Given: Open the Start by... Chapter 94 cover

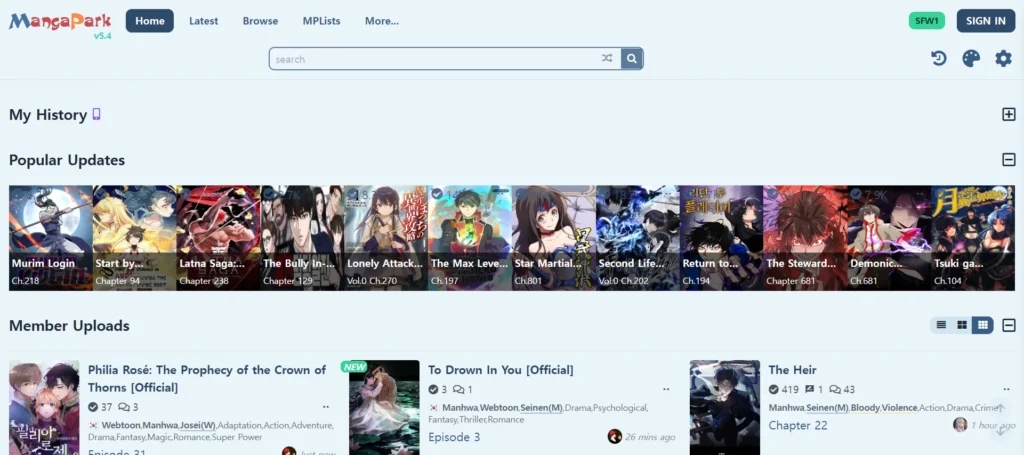Looking at the screenshot, I should click(135, 238).
